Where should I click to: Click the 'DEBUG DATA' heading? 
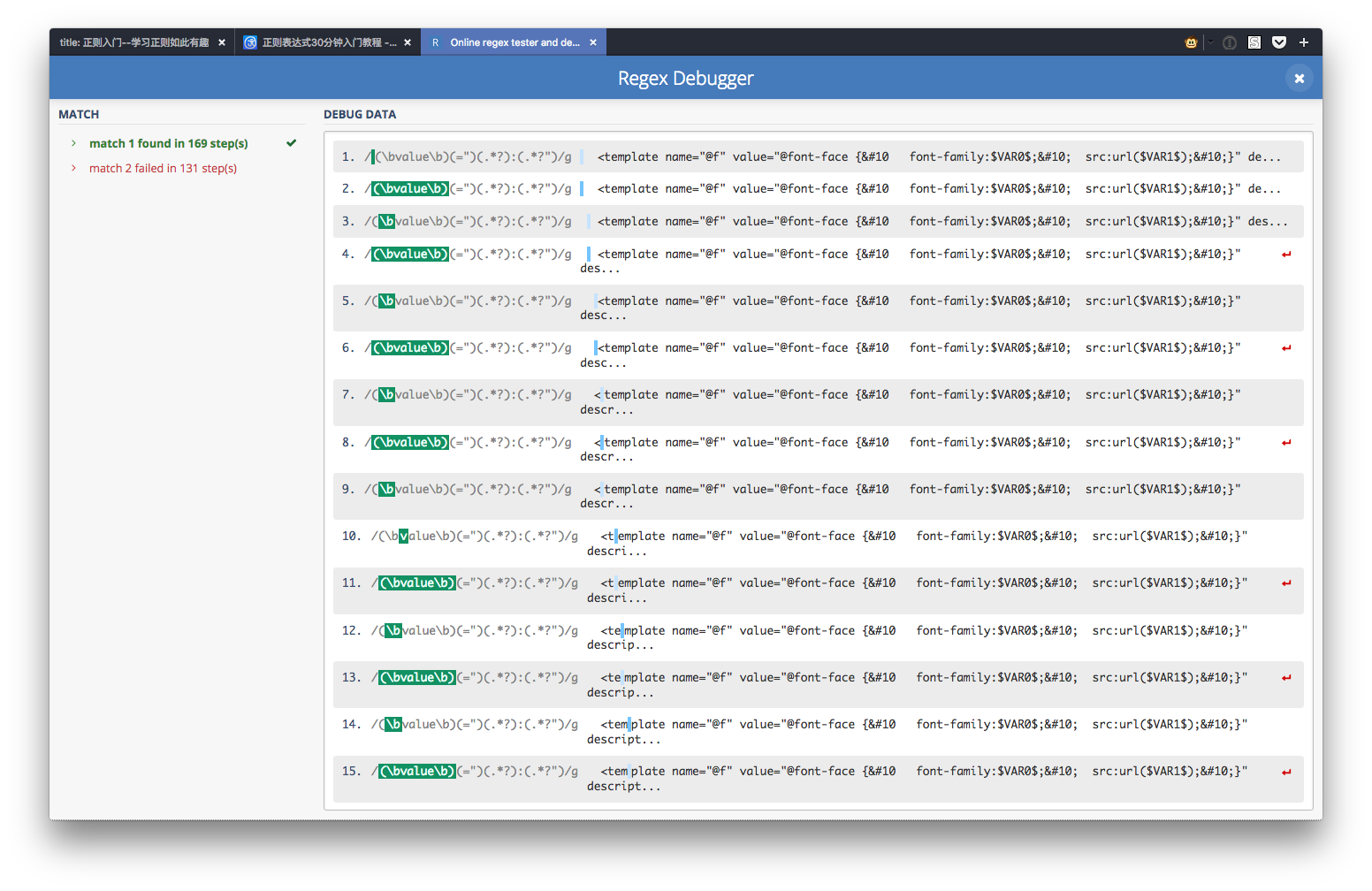[x=360, y=114]
